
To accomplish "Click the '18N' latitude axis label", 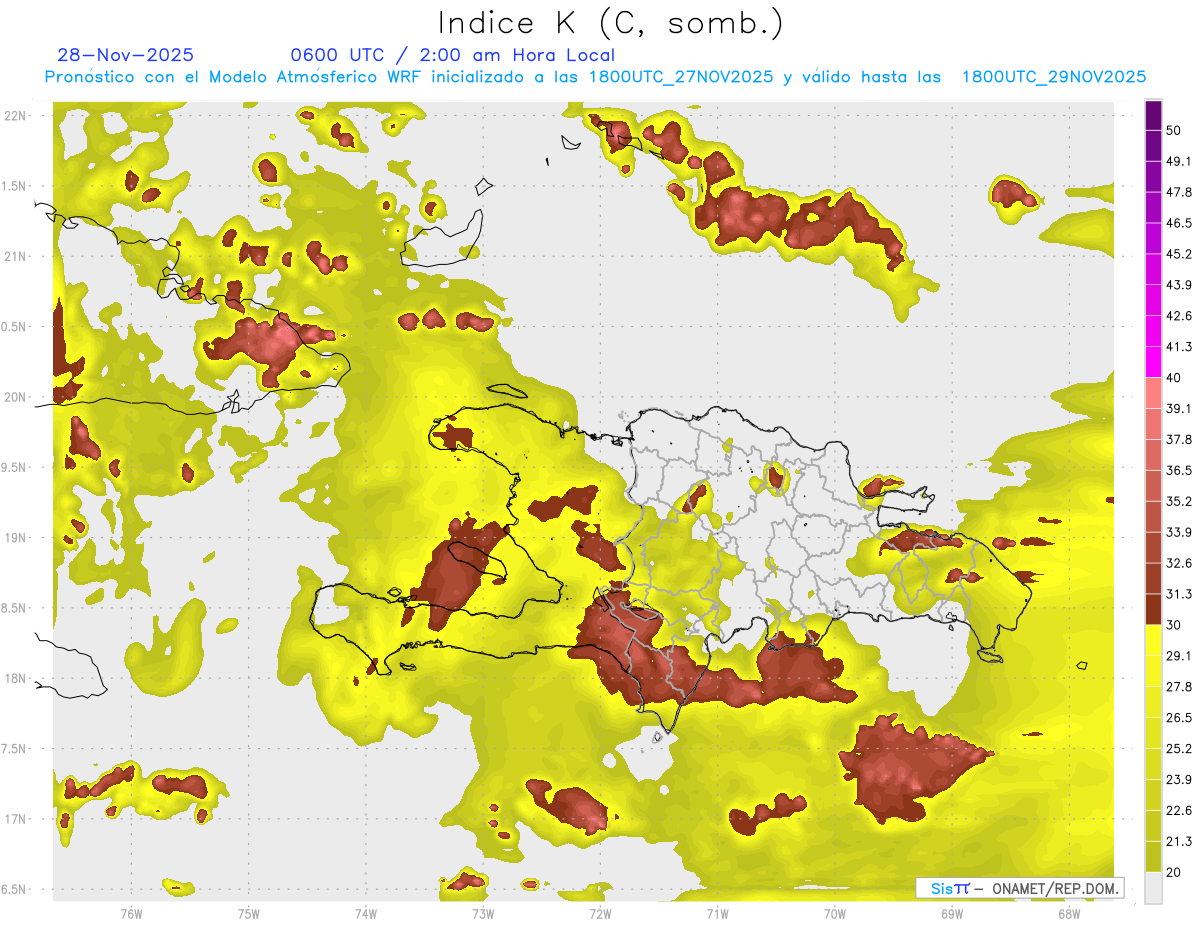I will point(14,678).
